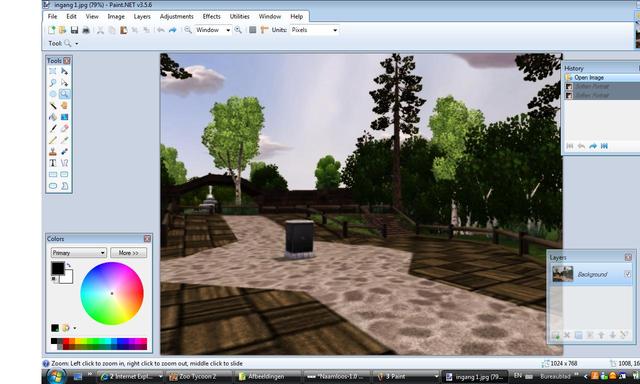This screenshot has height=384, width=640.
Task: Click the Print icon in toolbar
Action: (86, 30)
